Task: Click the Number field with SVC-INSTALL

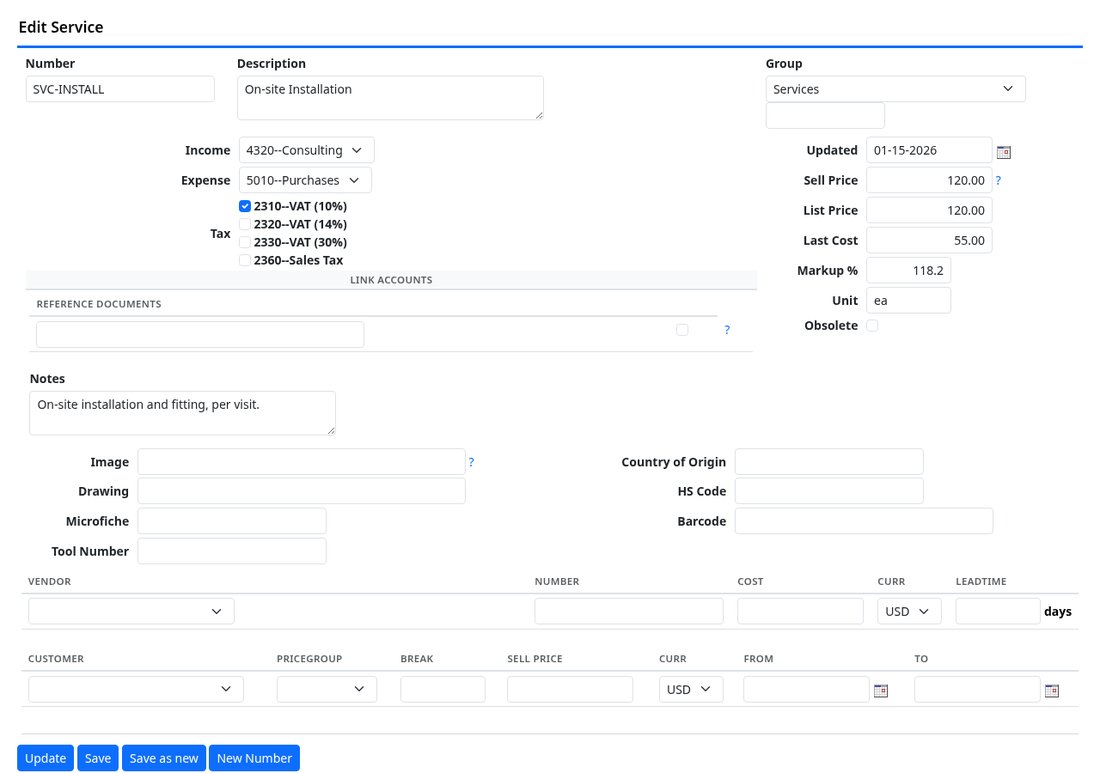Action: [120, 89]
